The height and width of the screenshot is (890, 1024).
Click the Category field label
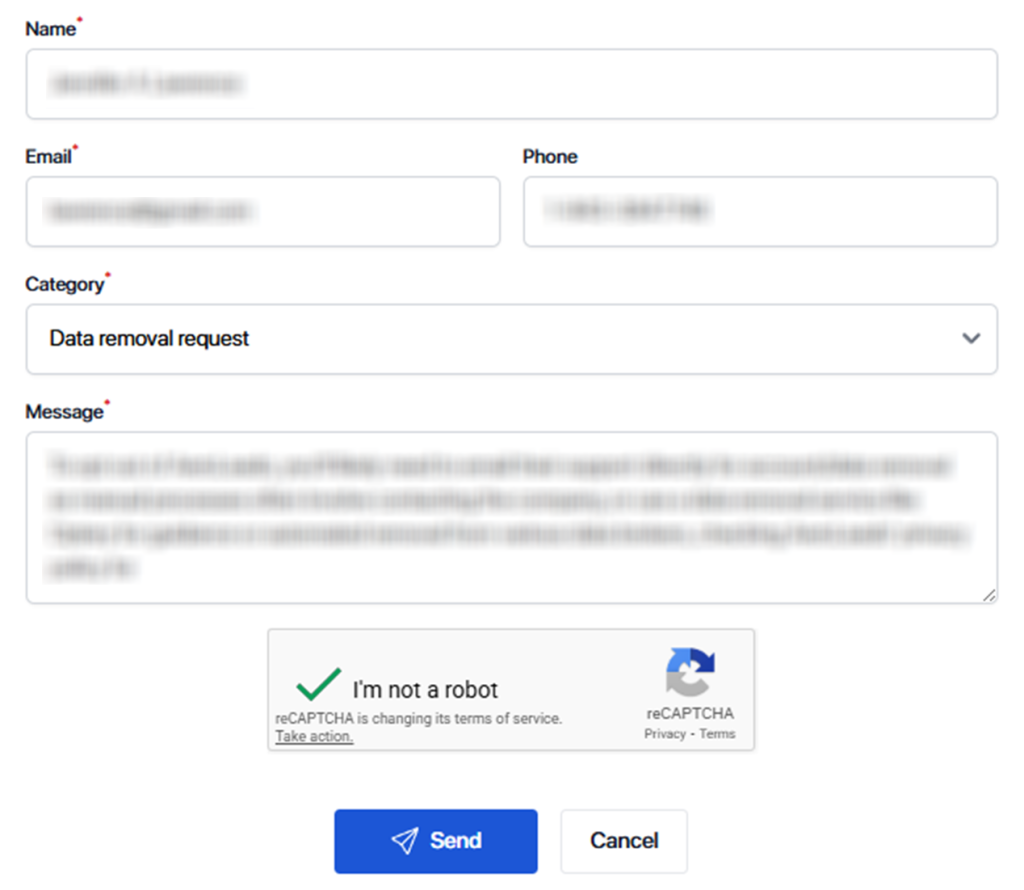(x=64, y=285)
